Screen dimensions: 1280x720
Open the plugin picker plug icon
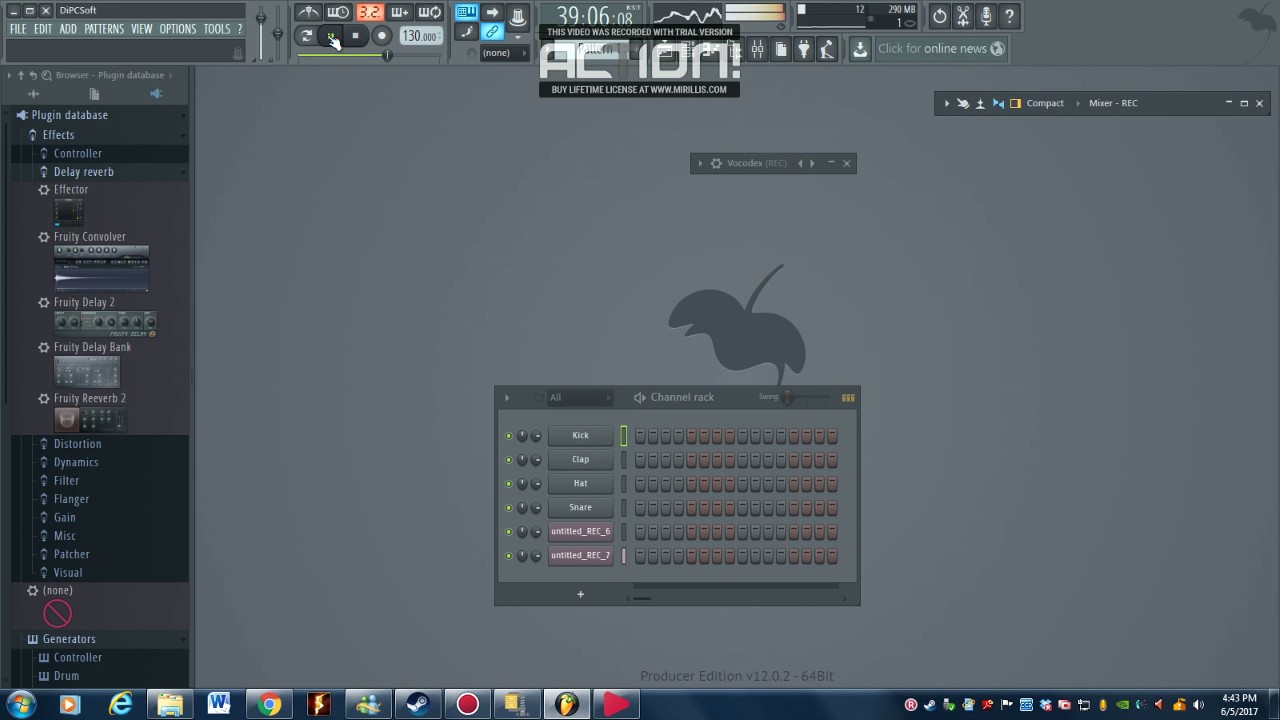pyautogui.click(x=804, y=49)
